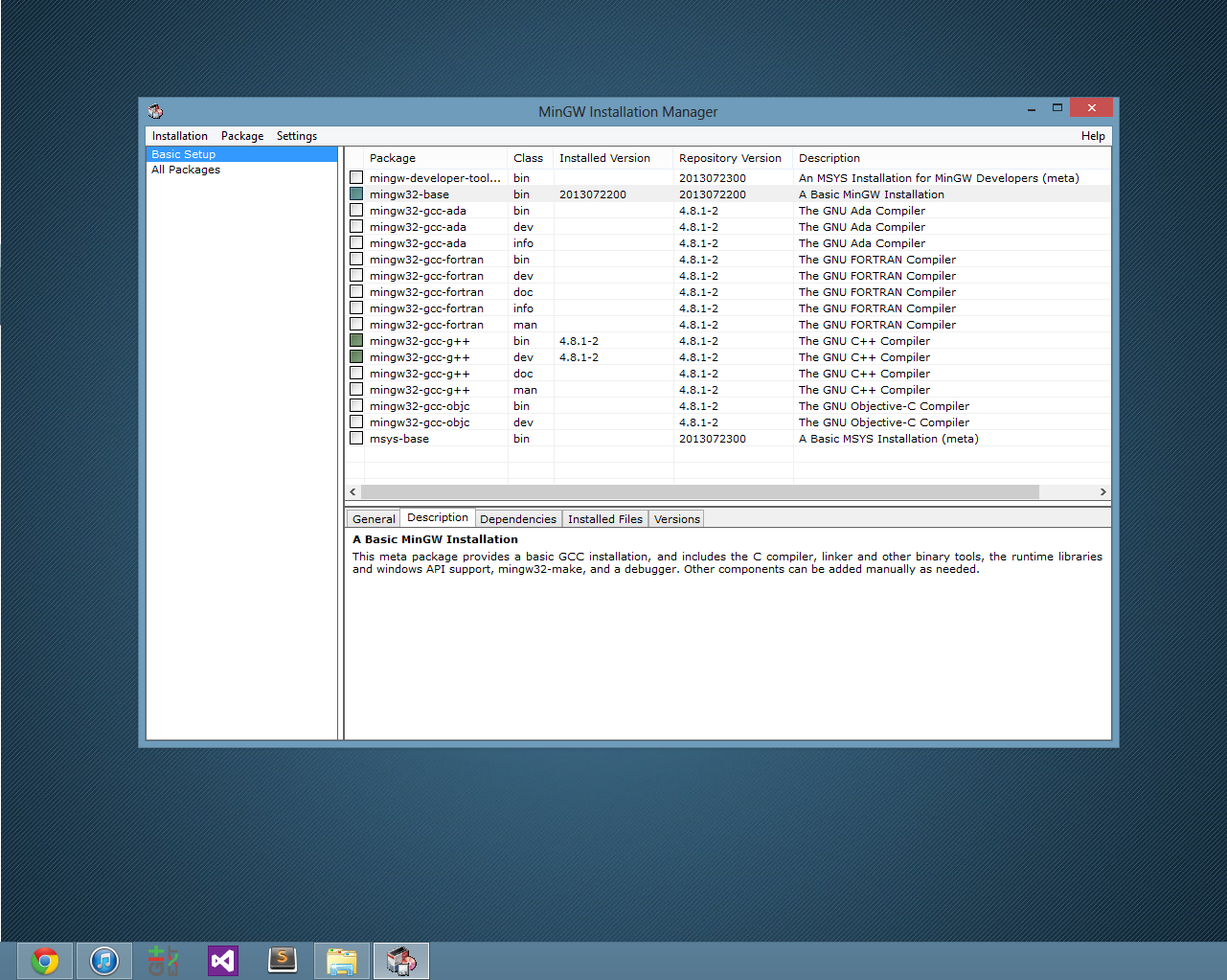Toggle the mingw32-base package checkbox
The width and height of the screenshot is (1227, 980).
[356, 194]
